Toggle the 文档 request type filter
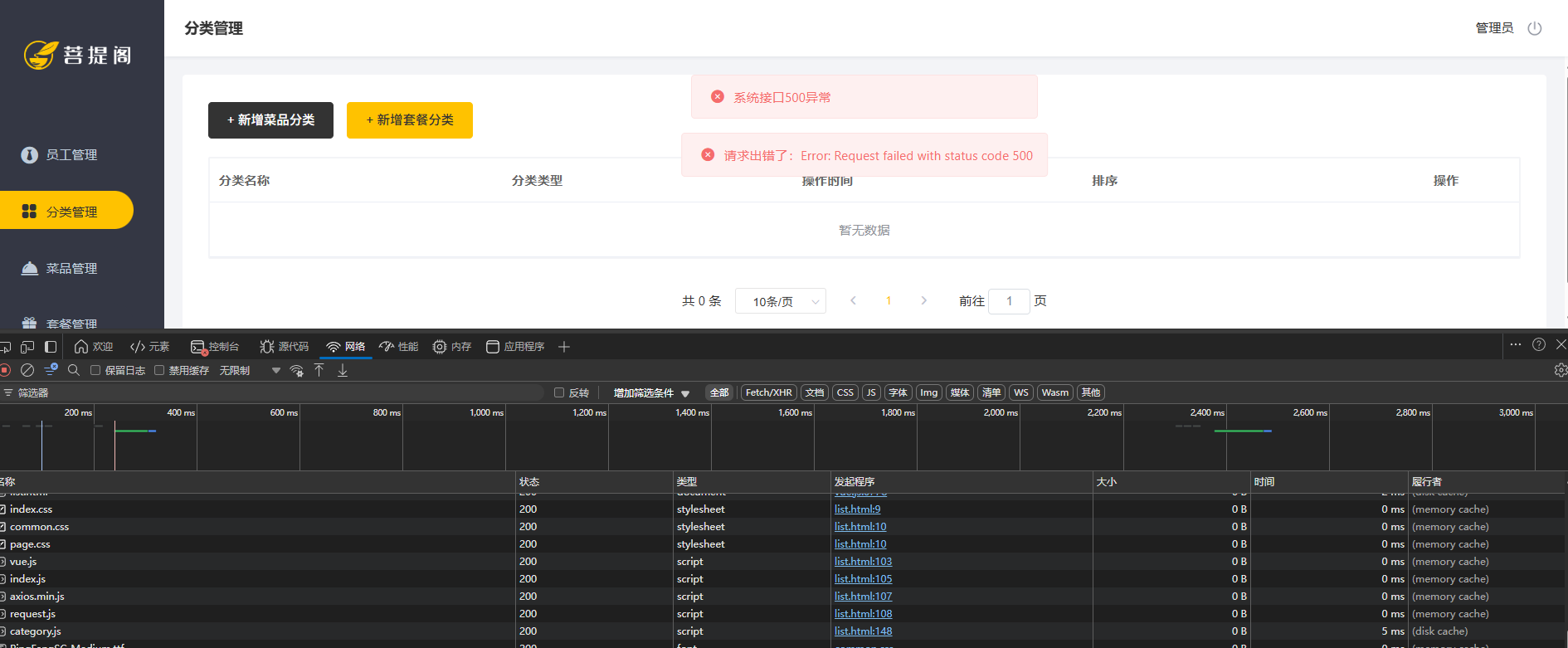The width and height of the screenshot is (1568, 648). (x=815, y=392)
